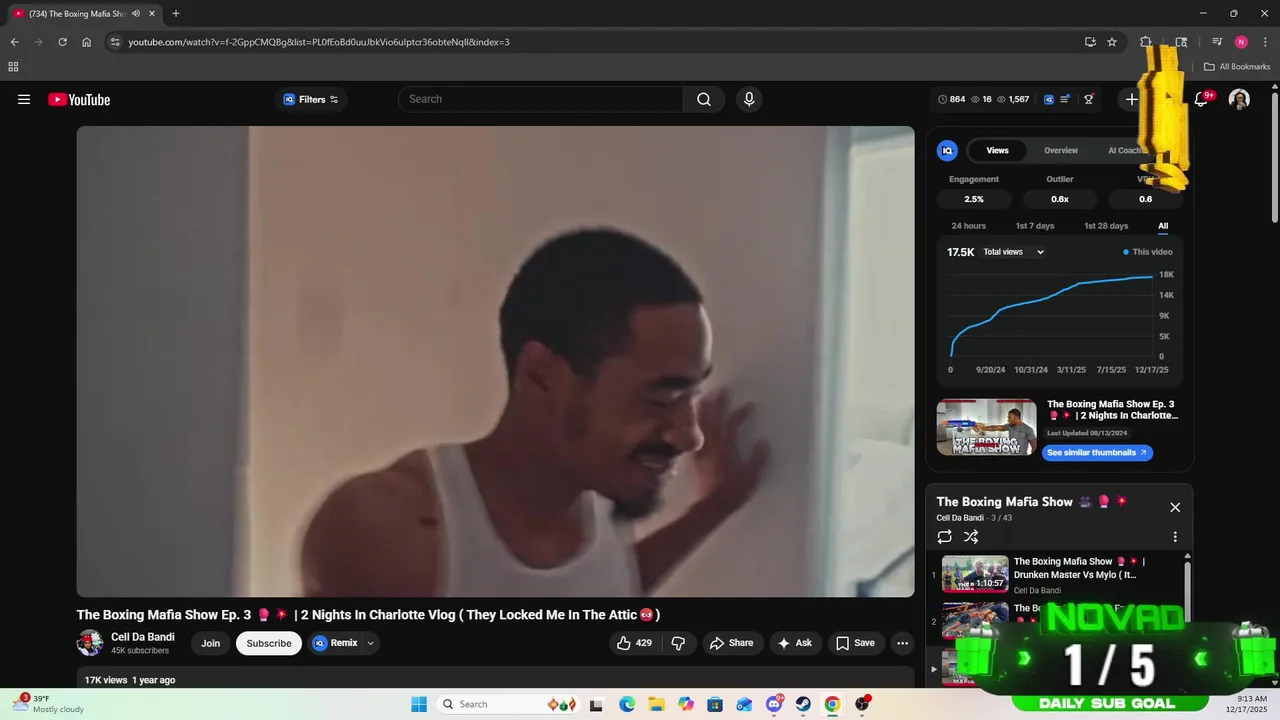Click the Chrome address bar URL

pos(319,42)
